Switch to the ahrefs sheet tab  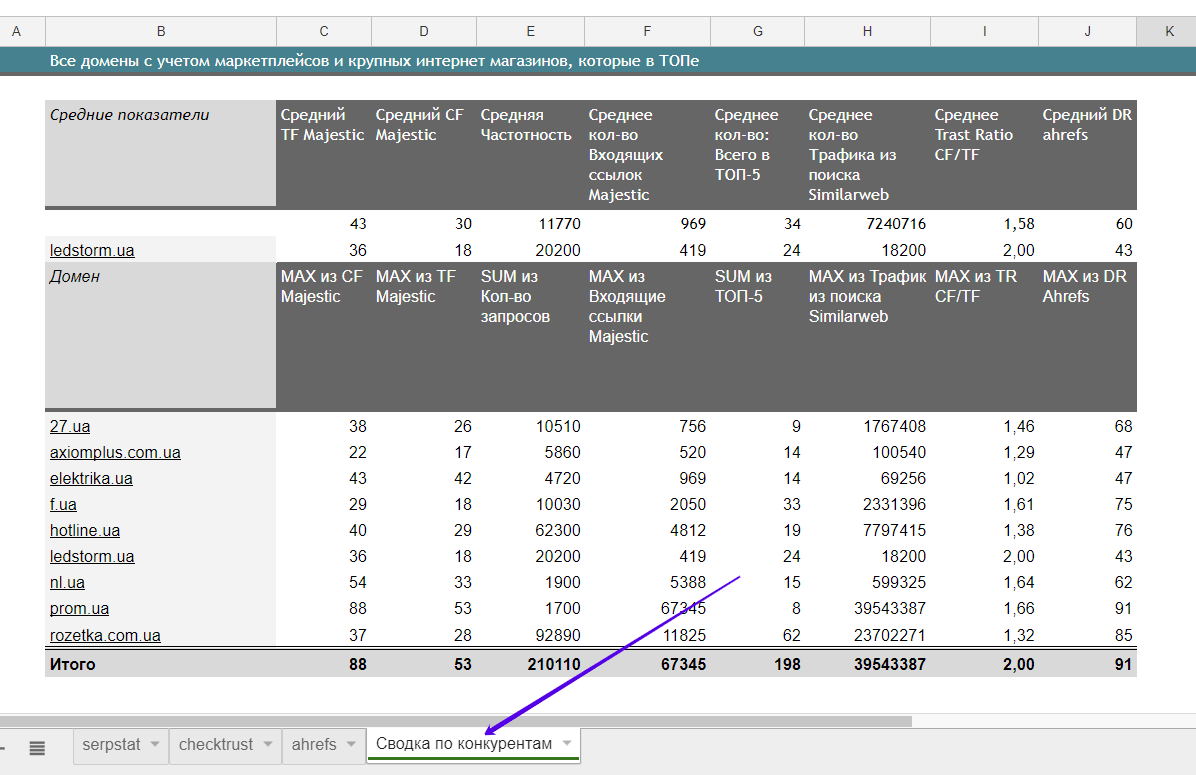coord(313,745)
